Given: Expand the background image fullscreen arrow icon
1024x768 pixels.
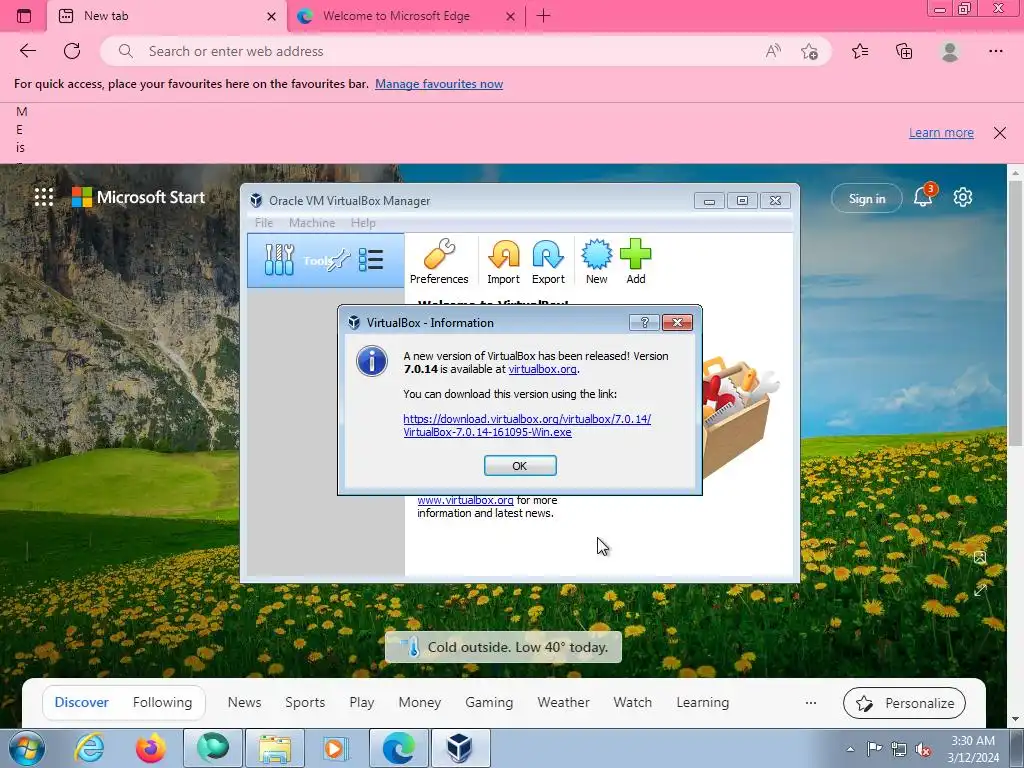Looking at the screenshot, I should point(980,590).
